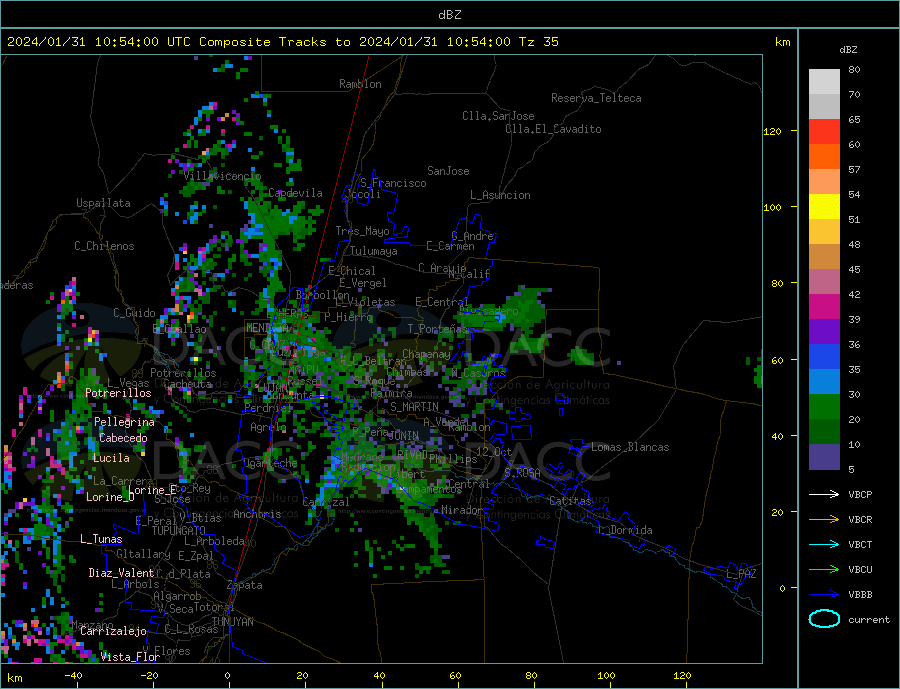Click the 'Ugarteche' map label

pyautogui.click(x=270, y=463)
